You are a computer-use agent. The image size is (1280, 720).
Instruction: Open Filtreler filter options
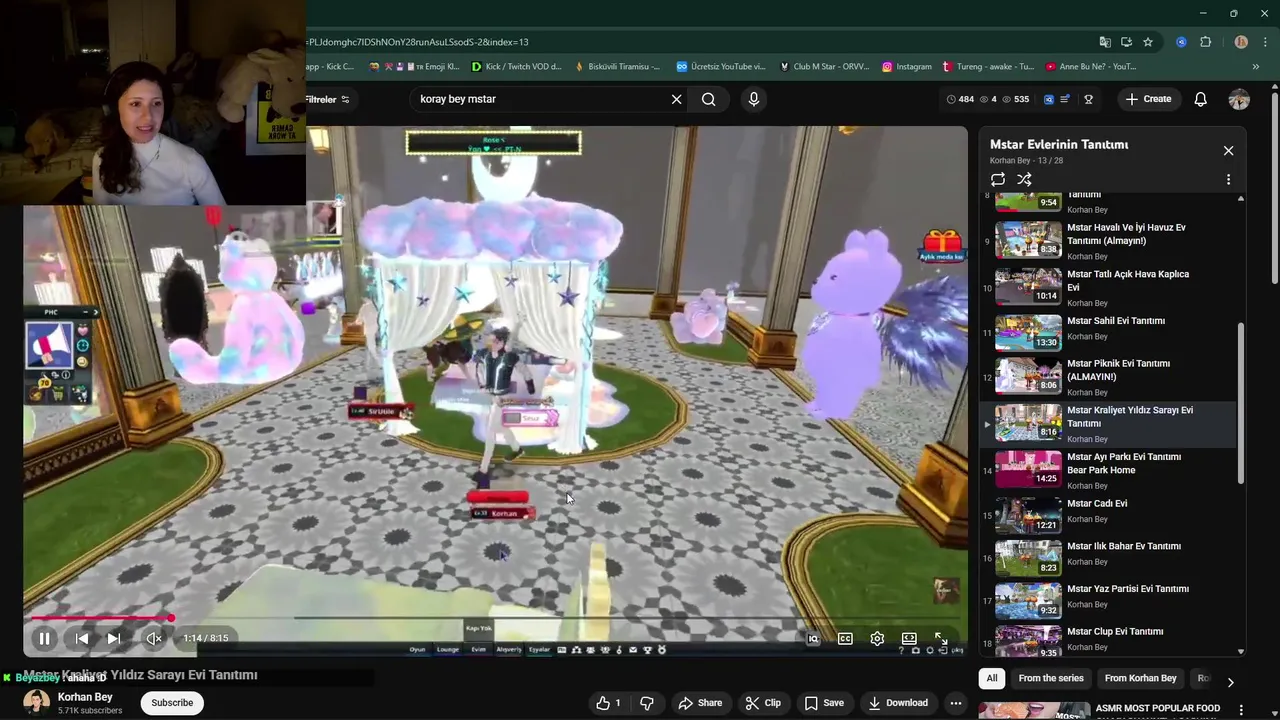tap(328, 99)
